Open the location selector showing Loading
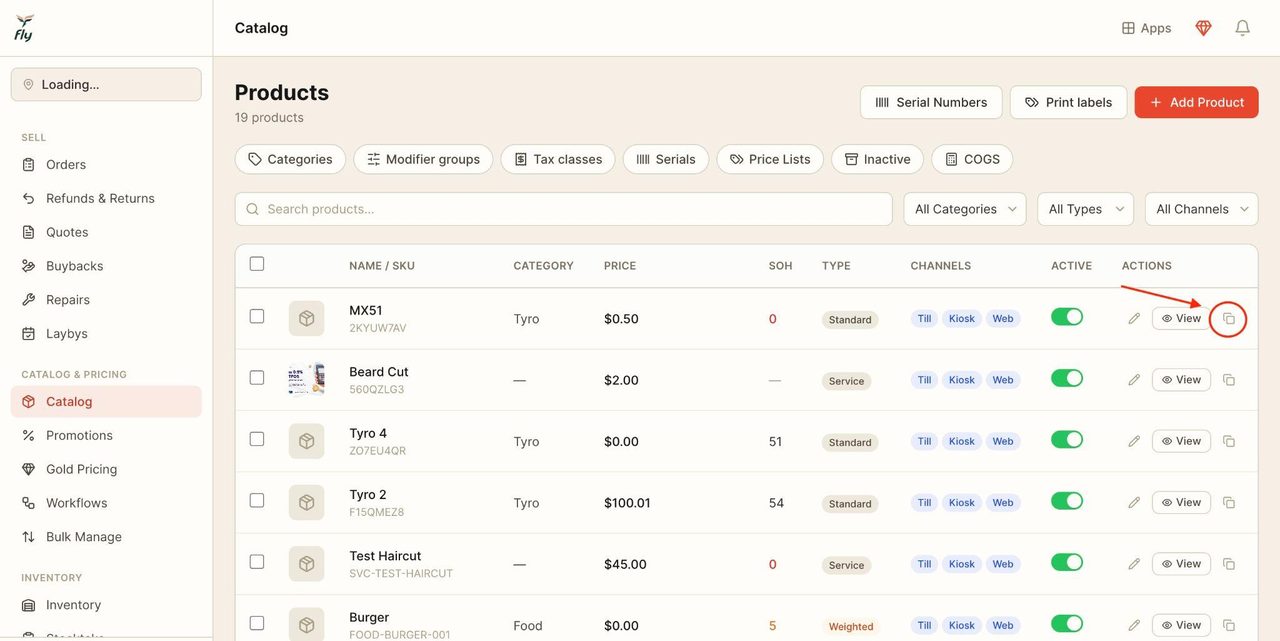This screenshot has height=641, width=1280. click(x=106, y=85)
